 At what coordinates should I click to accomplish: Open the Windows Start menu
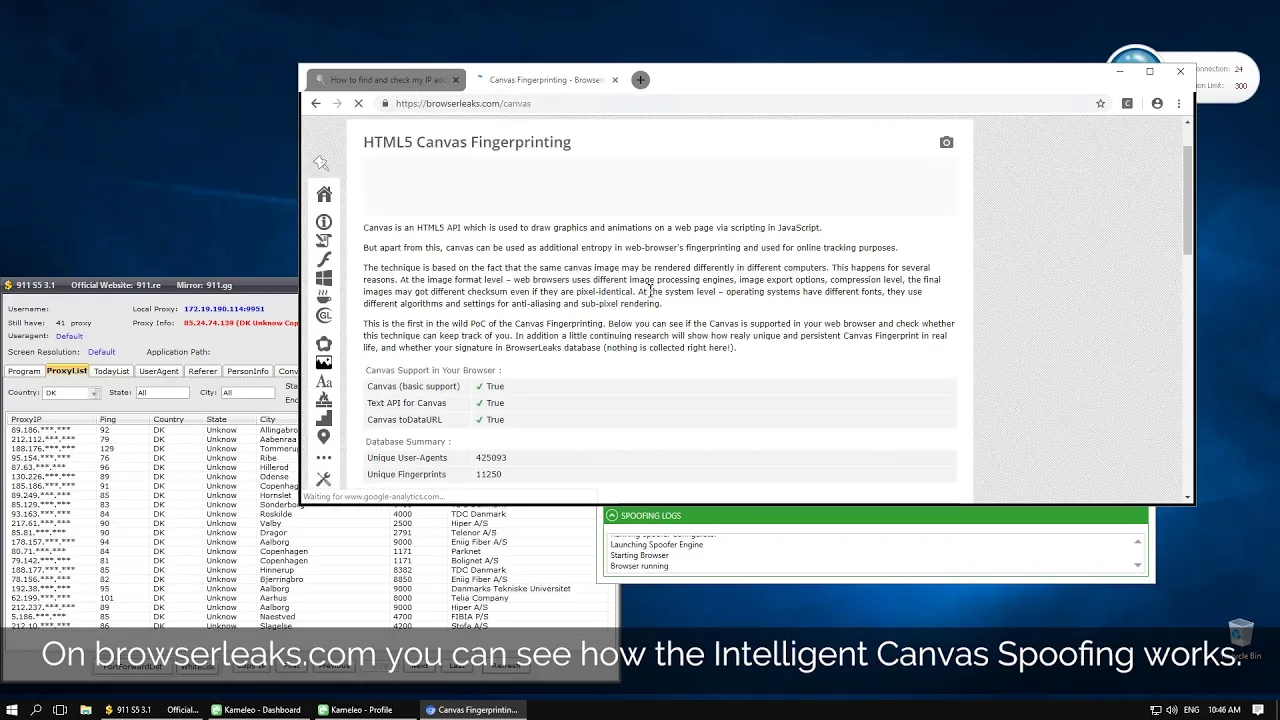pyautogui.click(x=11, y=710)
